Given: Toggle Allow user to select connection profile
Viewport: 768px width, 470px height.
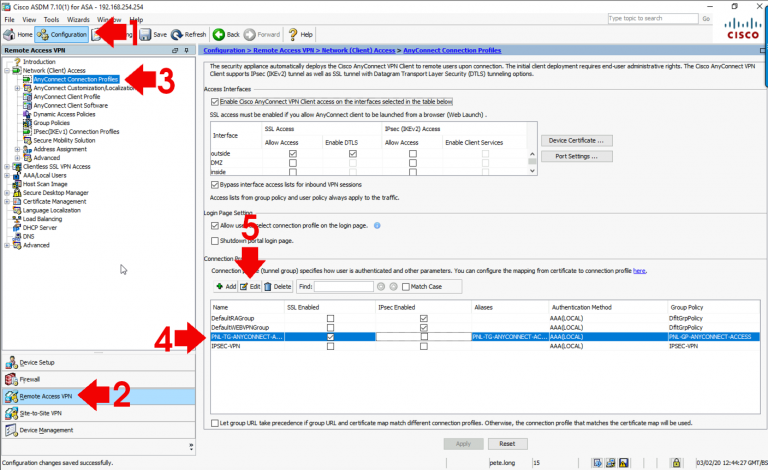Looking at the screenshot, I should 215,226.
